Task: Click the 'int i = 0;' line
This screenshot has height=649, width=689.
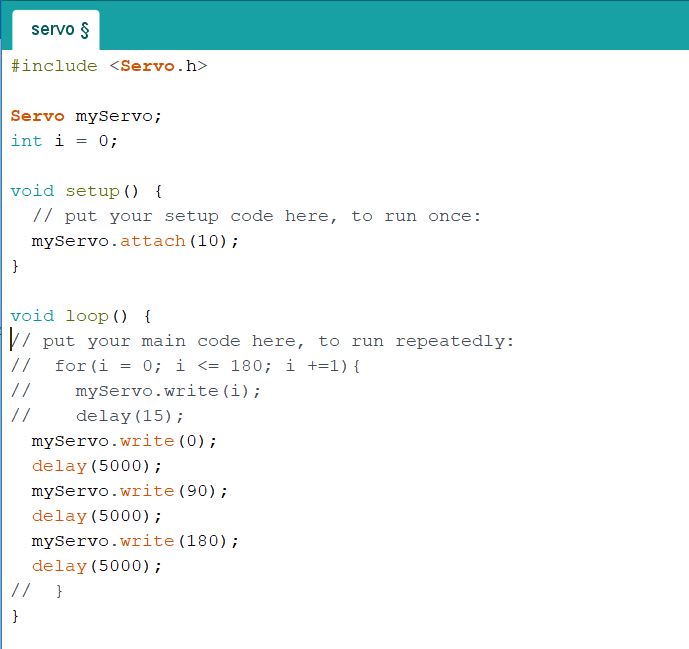Action: (64, 141)
